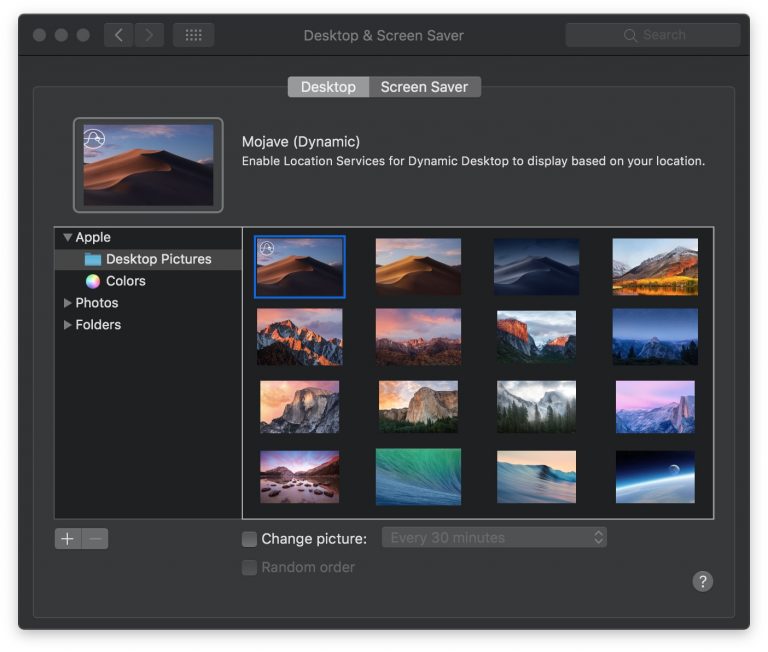Viewport: 768px width, 652px height.
Task: Expand the Folders section triangle
Action: click(x=68, y=325)
